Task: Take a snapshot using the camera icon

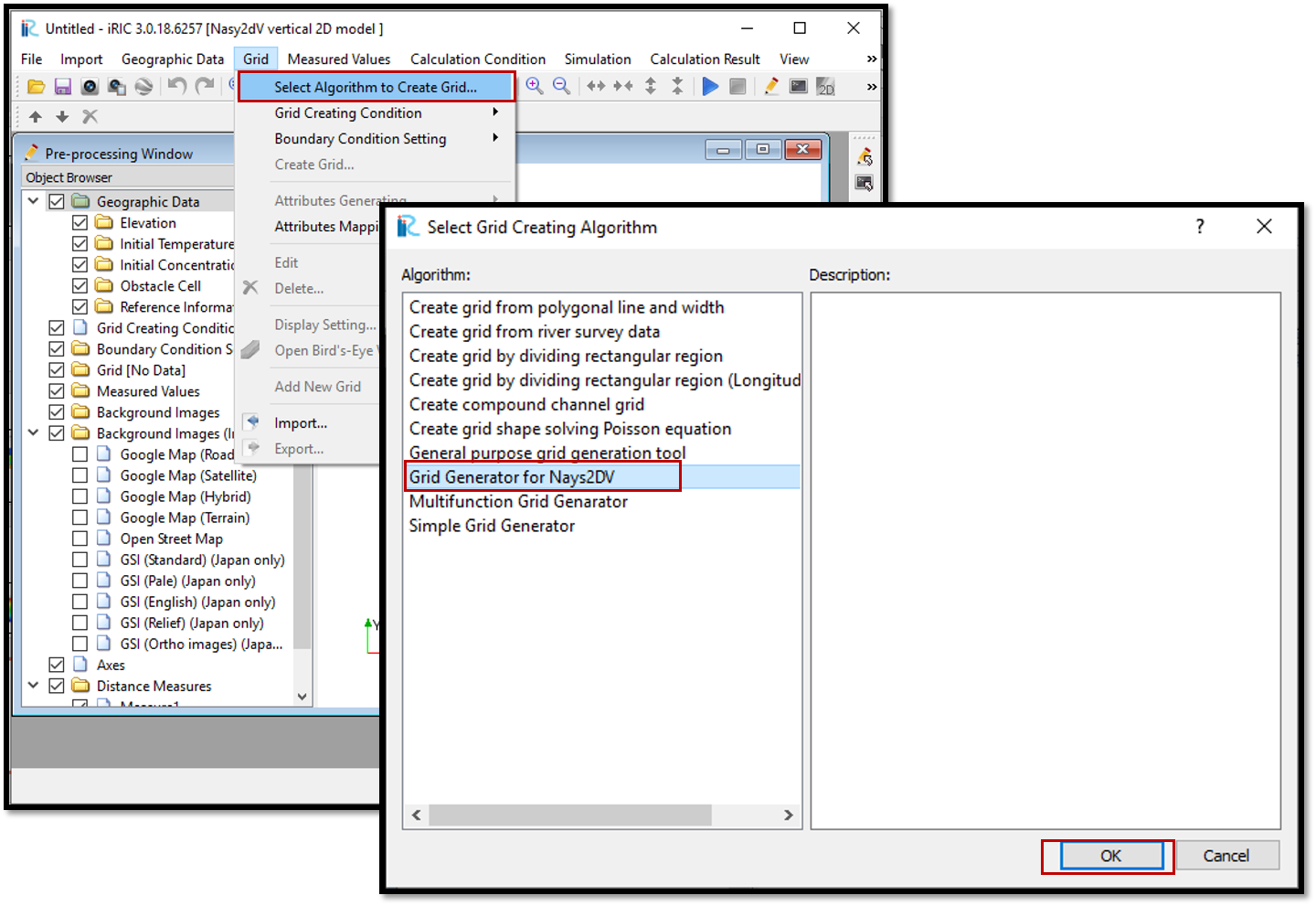Action: (x=90, y=87)
